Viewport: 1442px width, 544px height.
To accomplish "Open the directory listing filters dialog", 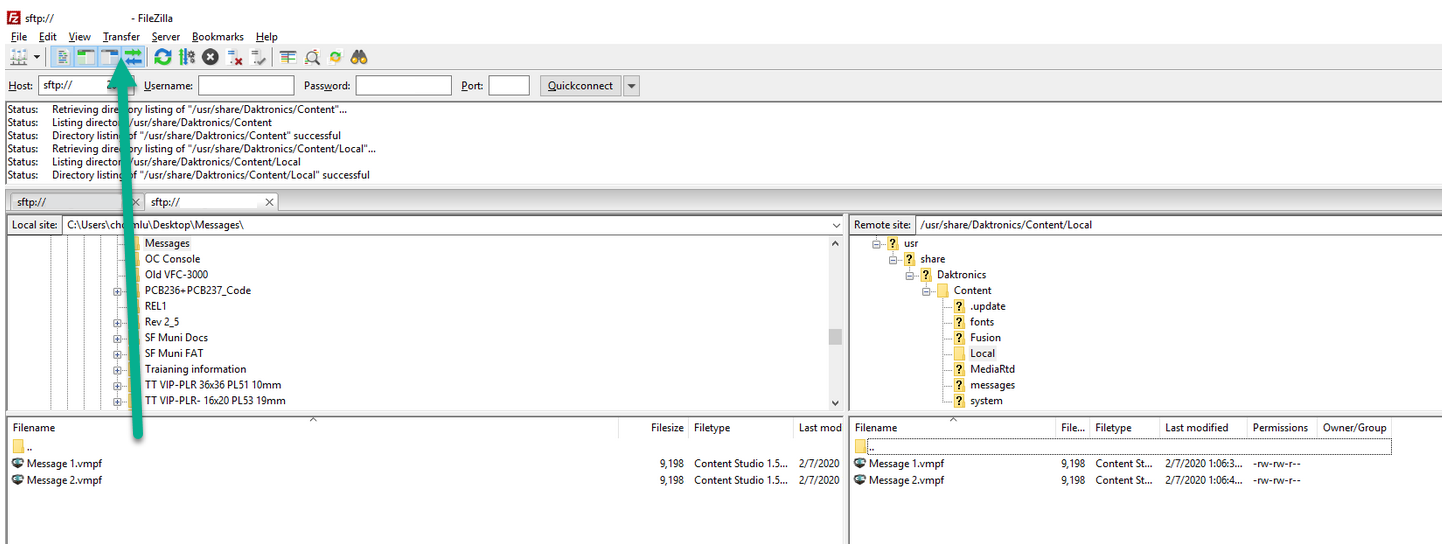I will click(288, 58).
